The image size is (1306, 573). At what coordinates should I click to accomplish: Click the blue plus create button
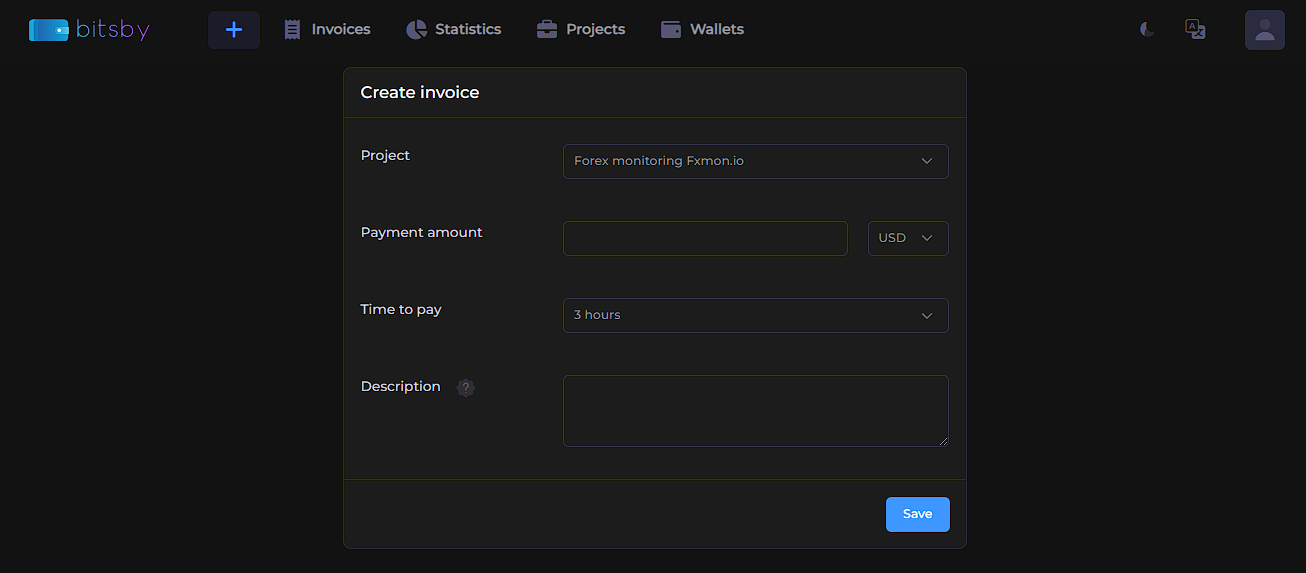click(234, 30)
